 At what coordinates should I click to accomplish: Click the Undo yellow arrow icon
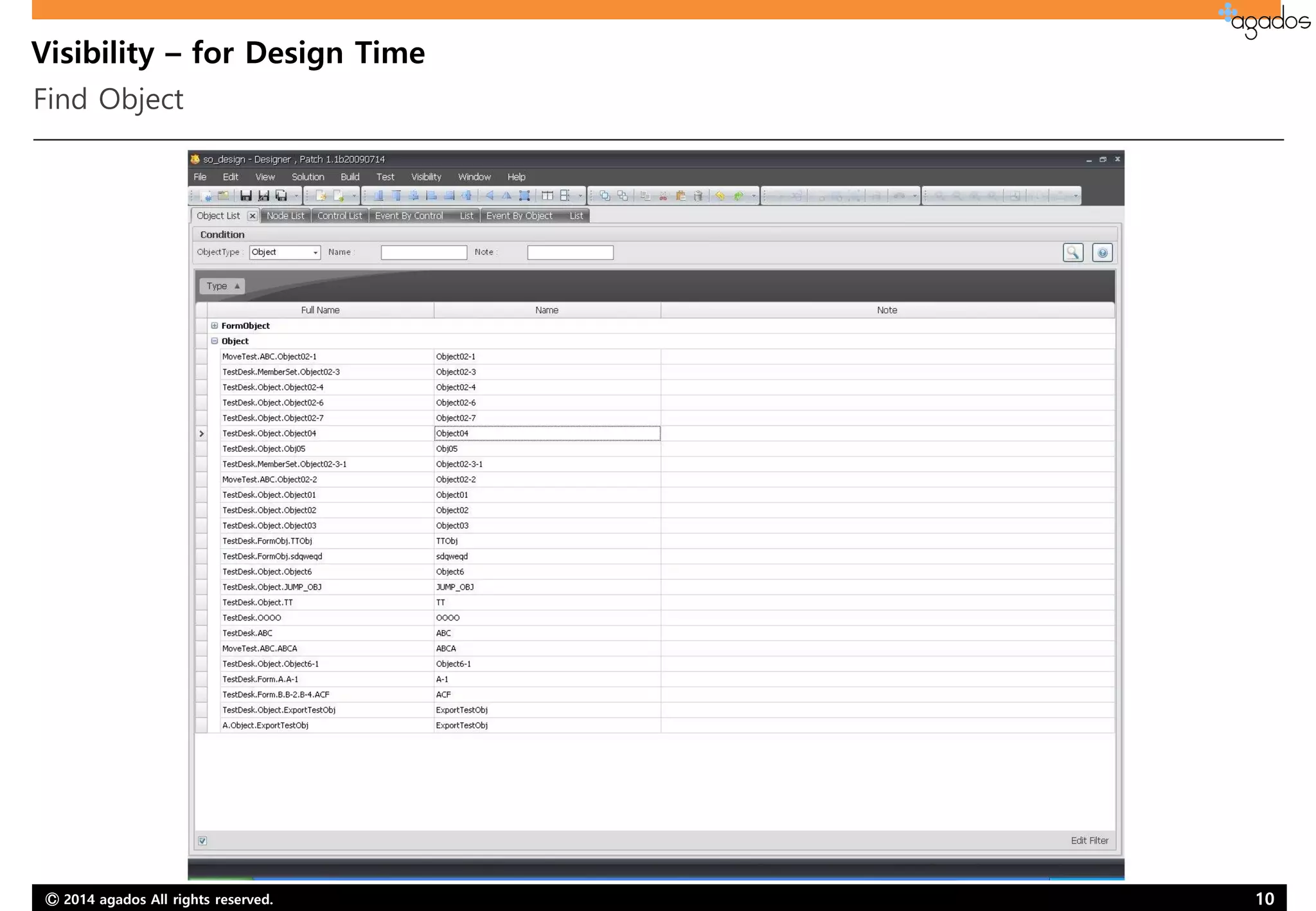pos(720,196)
